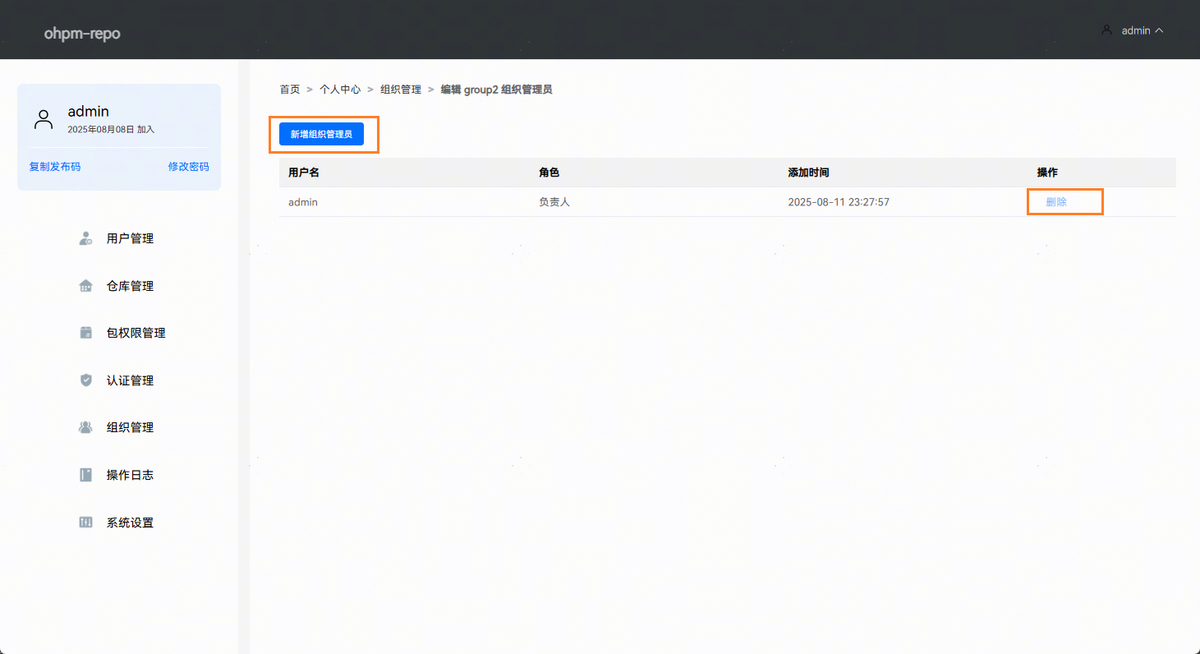Click the group icon for 组织管理
This screenshot has height=654, width=1200.
click(86, 427)
